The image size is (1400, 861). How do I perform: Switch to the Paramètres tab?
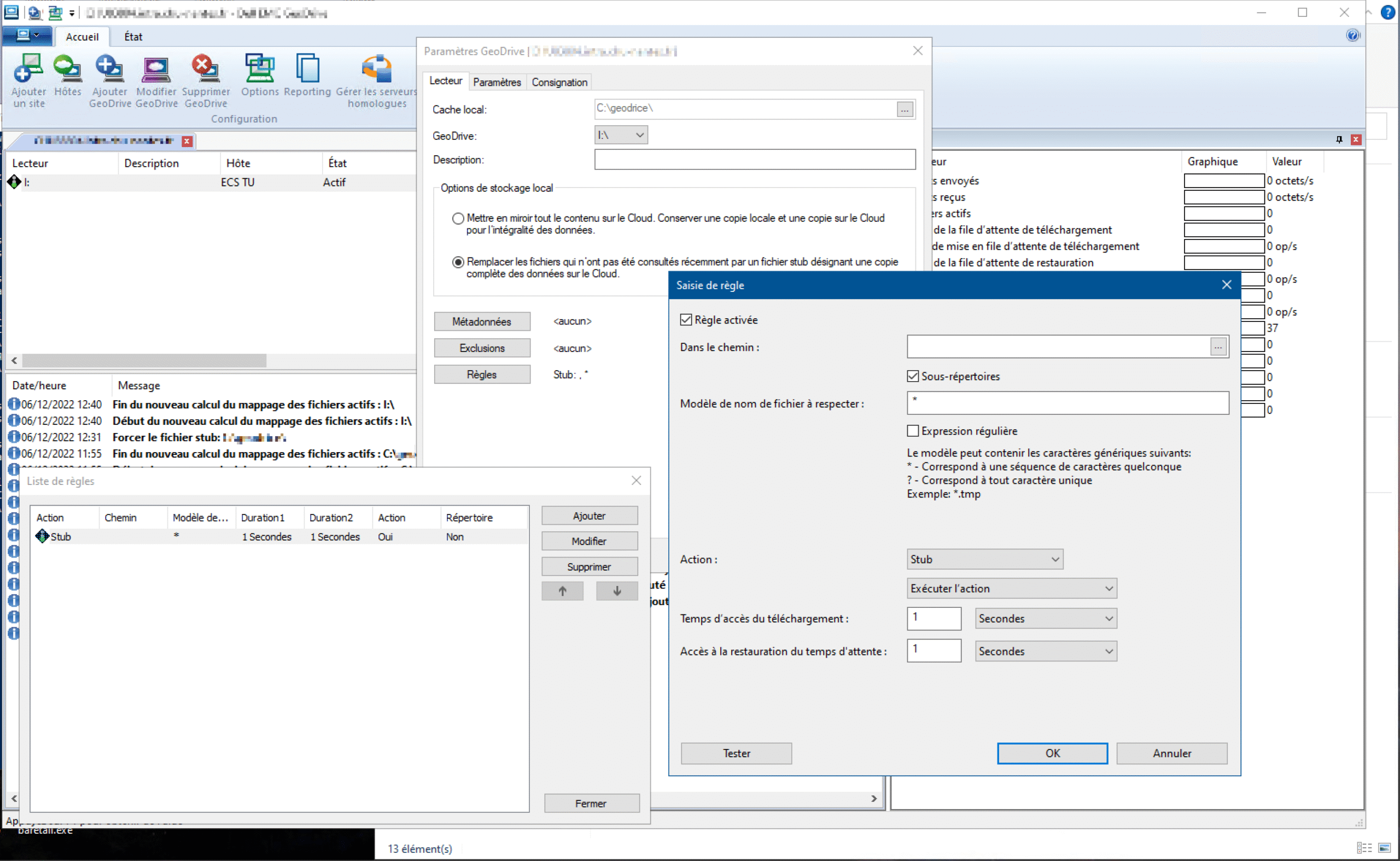(x=497, y=83)
